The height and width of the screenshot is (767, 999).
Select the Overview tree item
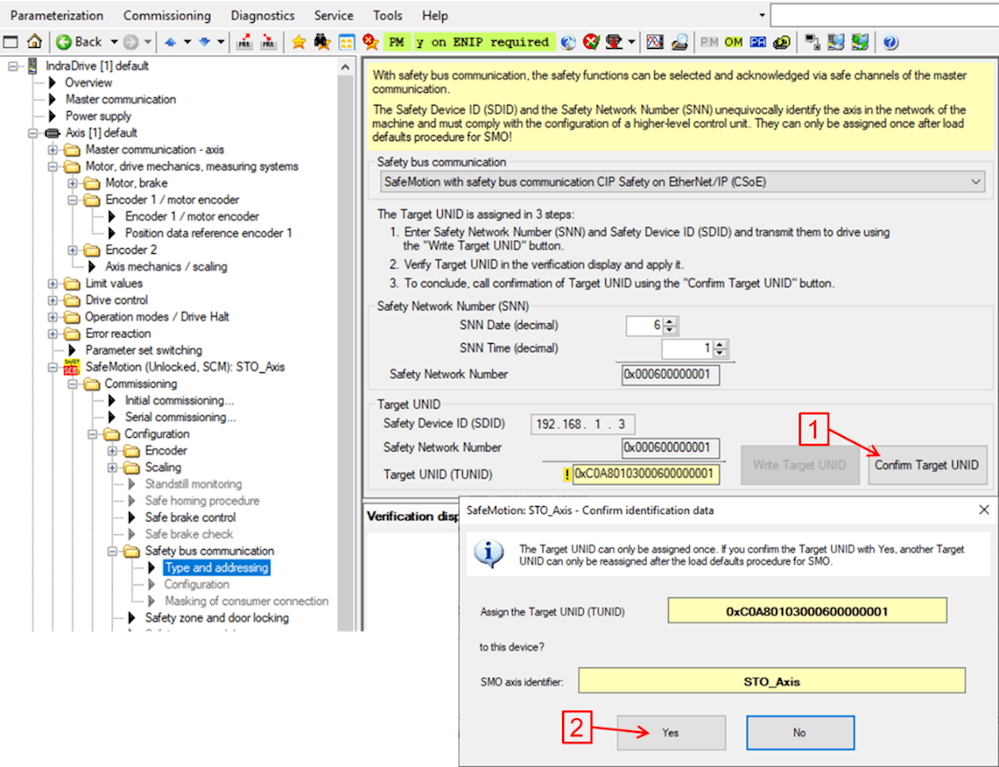[x=88, y=83]
